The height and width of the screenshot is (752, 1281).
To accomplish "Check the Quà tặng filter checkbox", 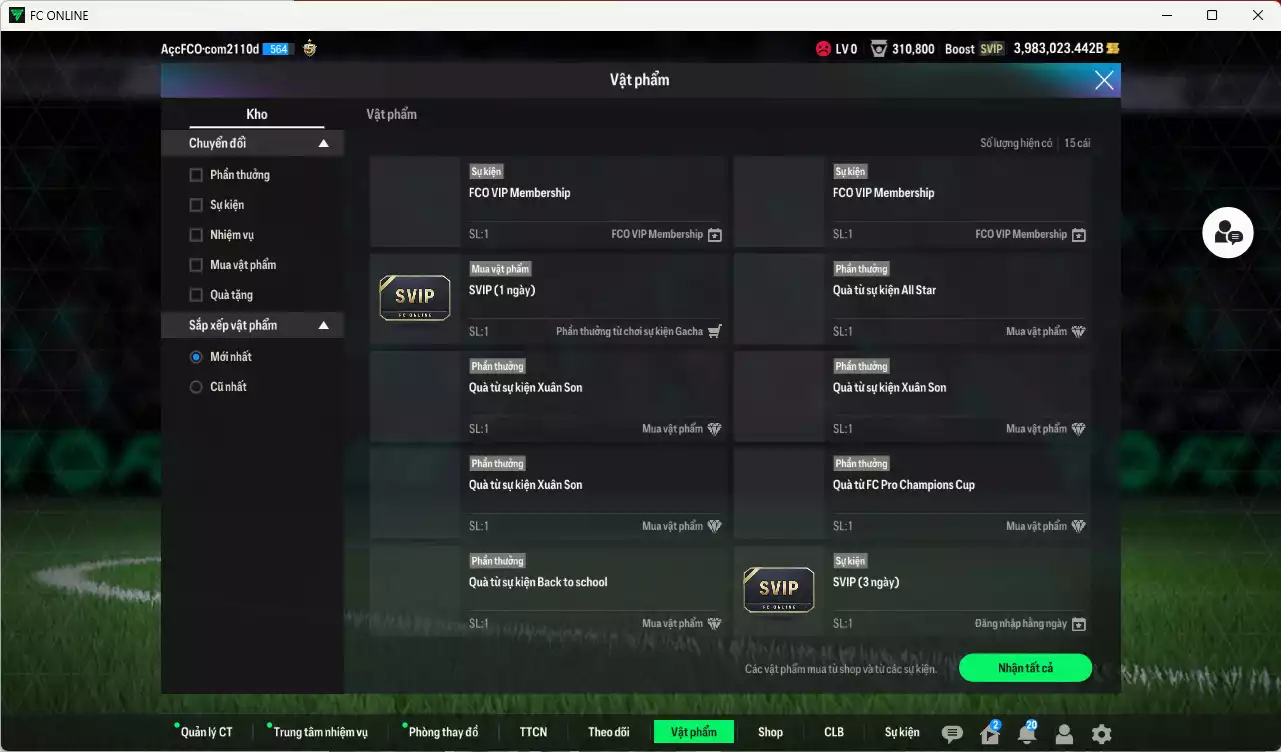I will (196, 295).
